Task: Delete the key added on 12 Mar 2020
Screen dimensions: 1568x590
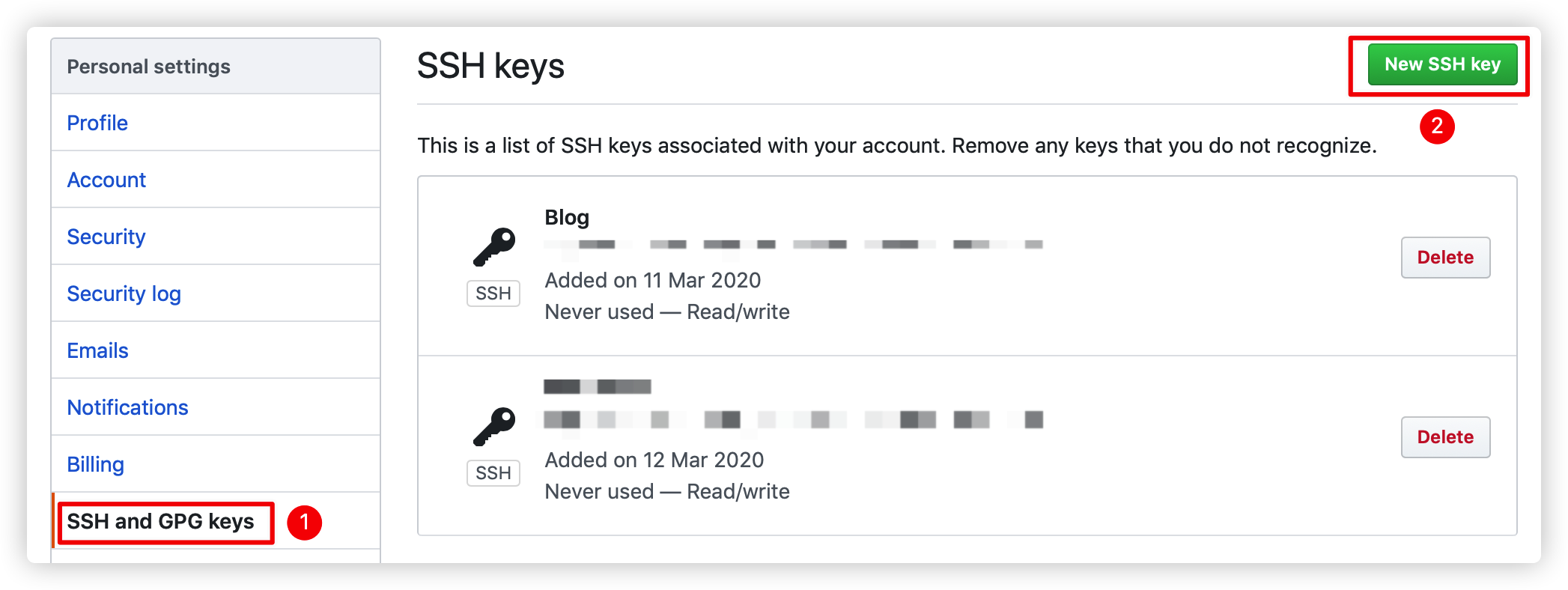Action: pos(1445,437)
